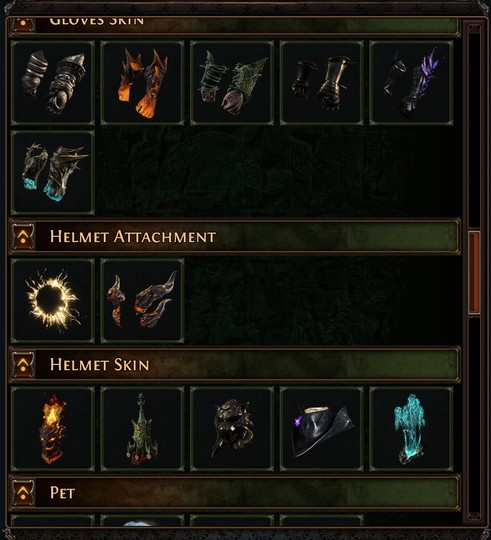Select the black tricorn hat skin

322,429
